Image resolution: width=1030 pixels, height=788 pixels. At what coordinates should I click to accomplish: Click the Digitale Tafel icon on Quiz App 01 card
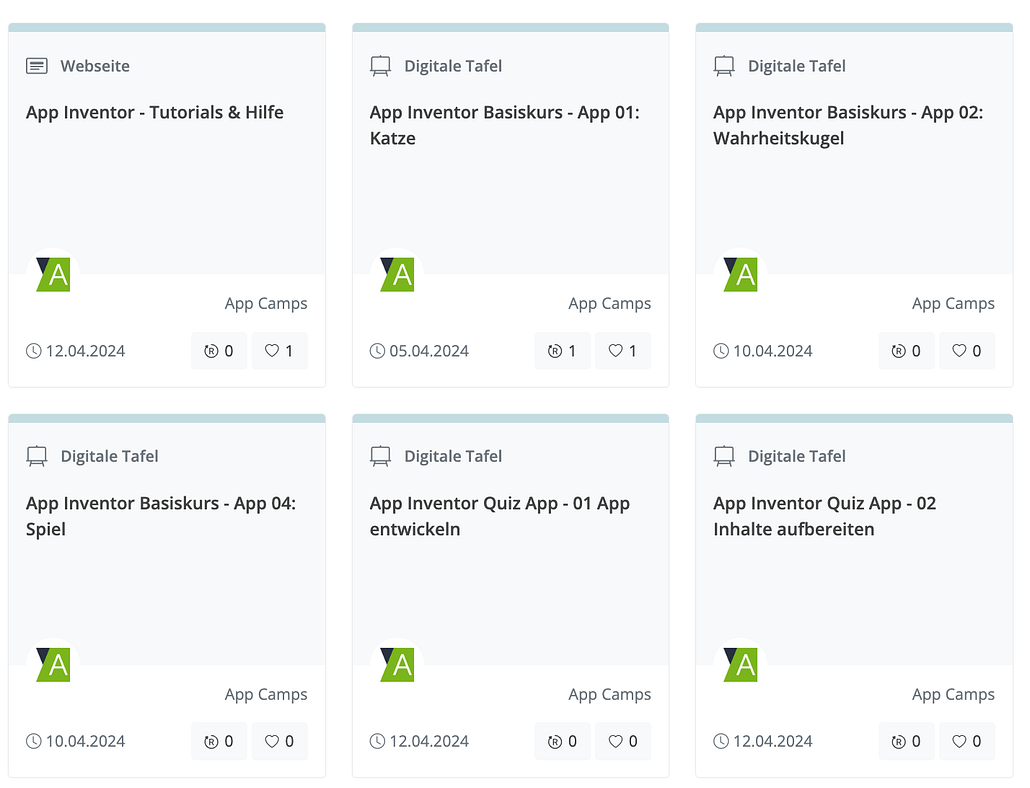click(380, 456)
